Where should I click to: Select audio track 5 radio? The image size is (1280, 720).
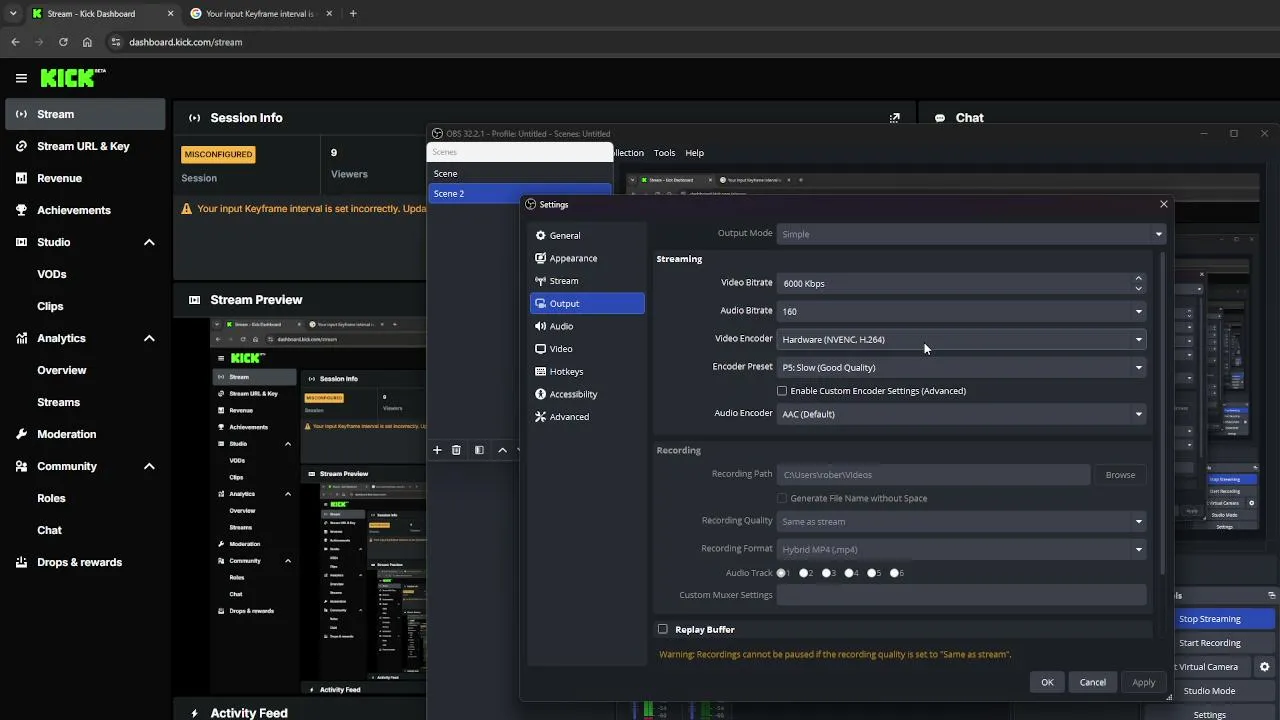point(873,573)
